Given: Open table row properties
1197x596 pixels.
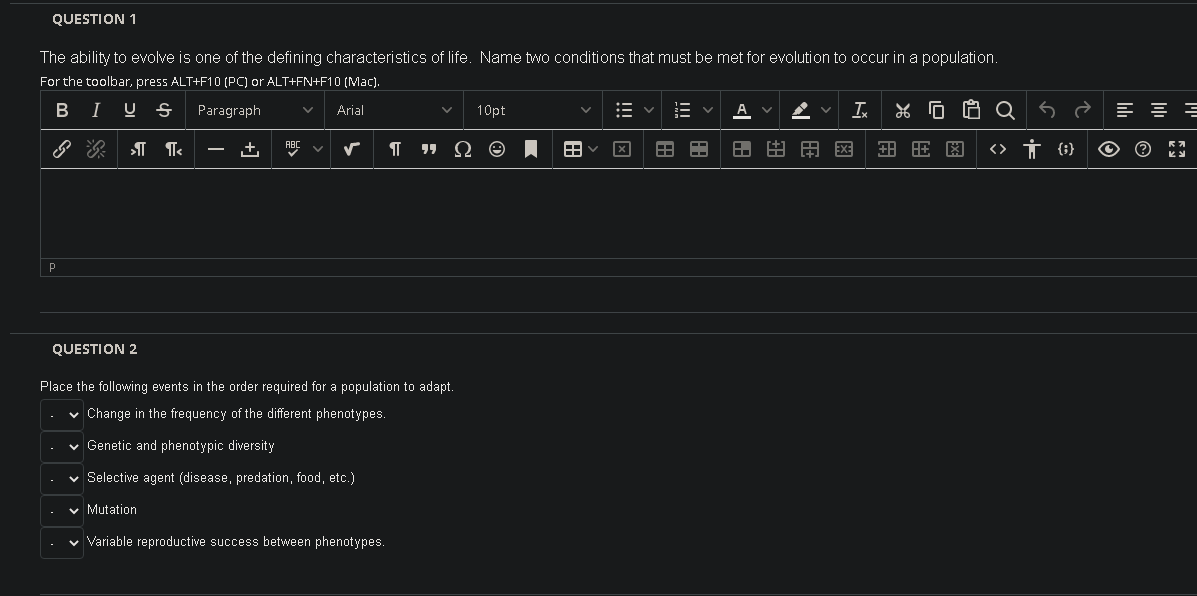Looking at the screenshot, I should [699, 150].
